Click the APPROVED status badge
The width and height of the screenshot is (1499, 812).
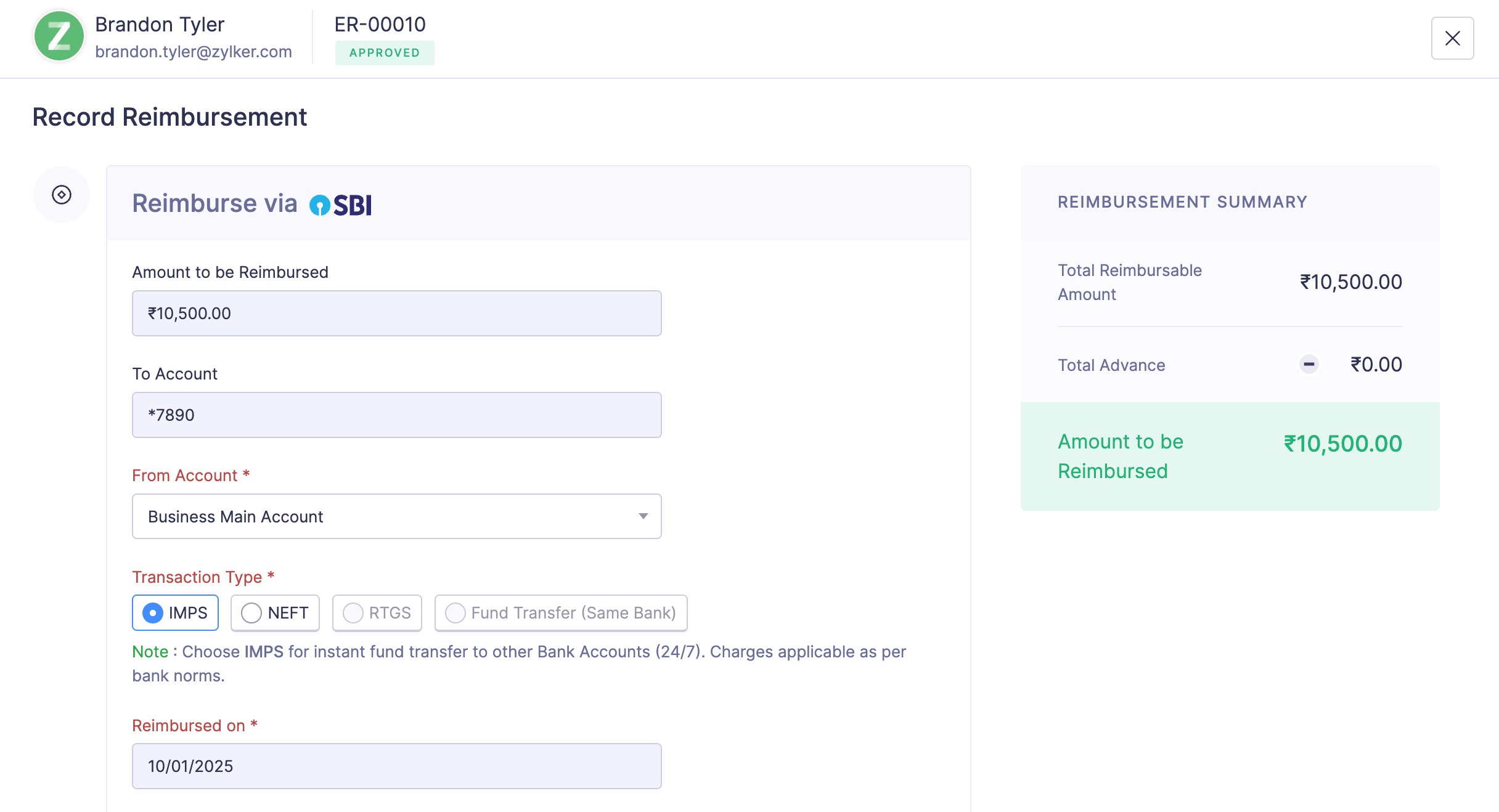[385, 53]
